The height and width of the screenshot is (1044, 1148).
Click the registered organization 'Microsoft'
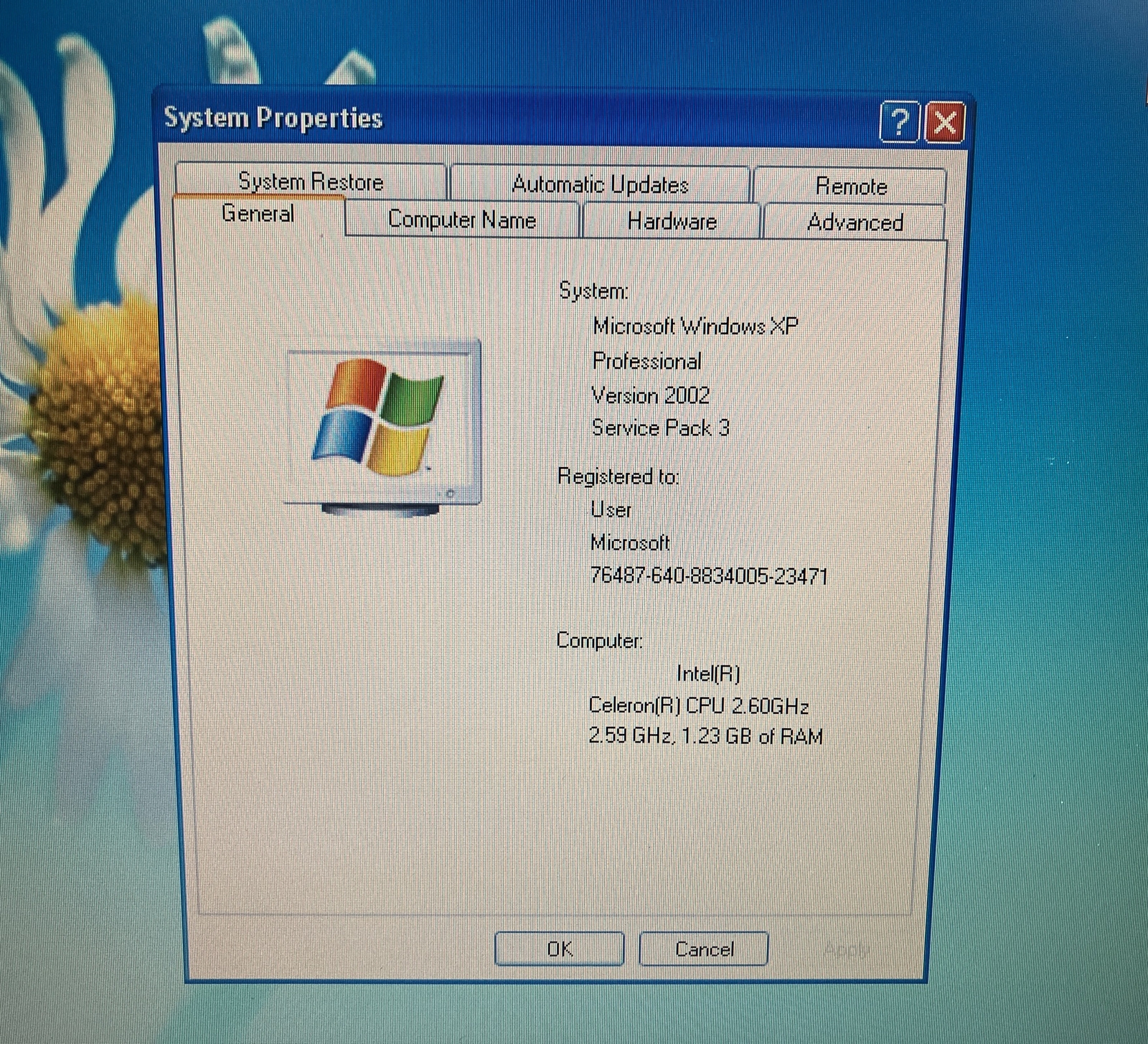630,542
